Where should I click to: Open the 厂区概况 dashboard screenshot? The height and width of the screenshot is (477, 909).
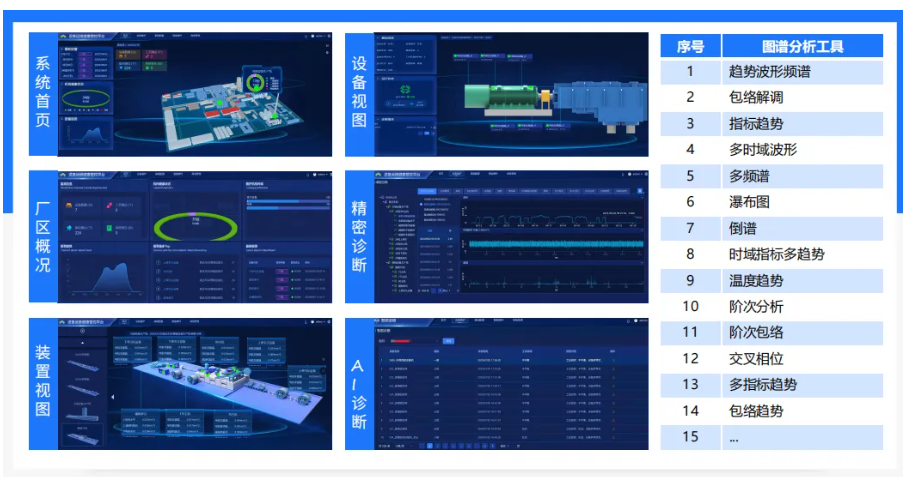pyautogui.click(x=195, y=236)
